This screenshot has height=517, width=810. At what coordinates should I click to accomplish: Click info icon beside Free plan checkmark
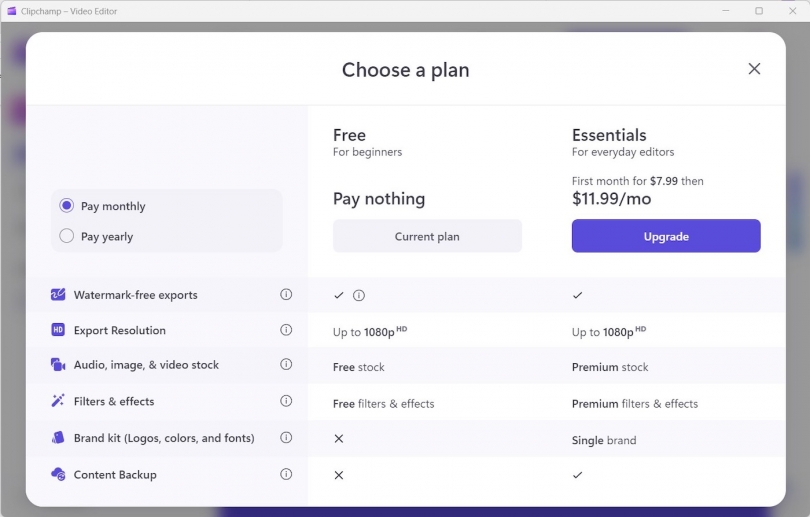pos(359,296)
